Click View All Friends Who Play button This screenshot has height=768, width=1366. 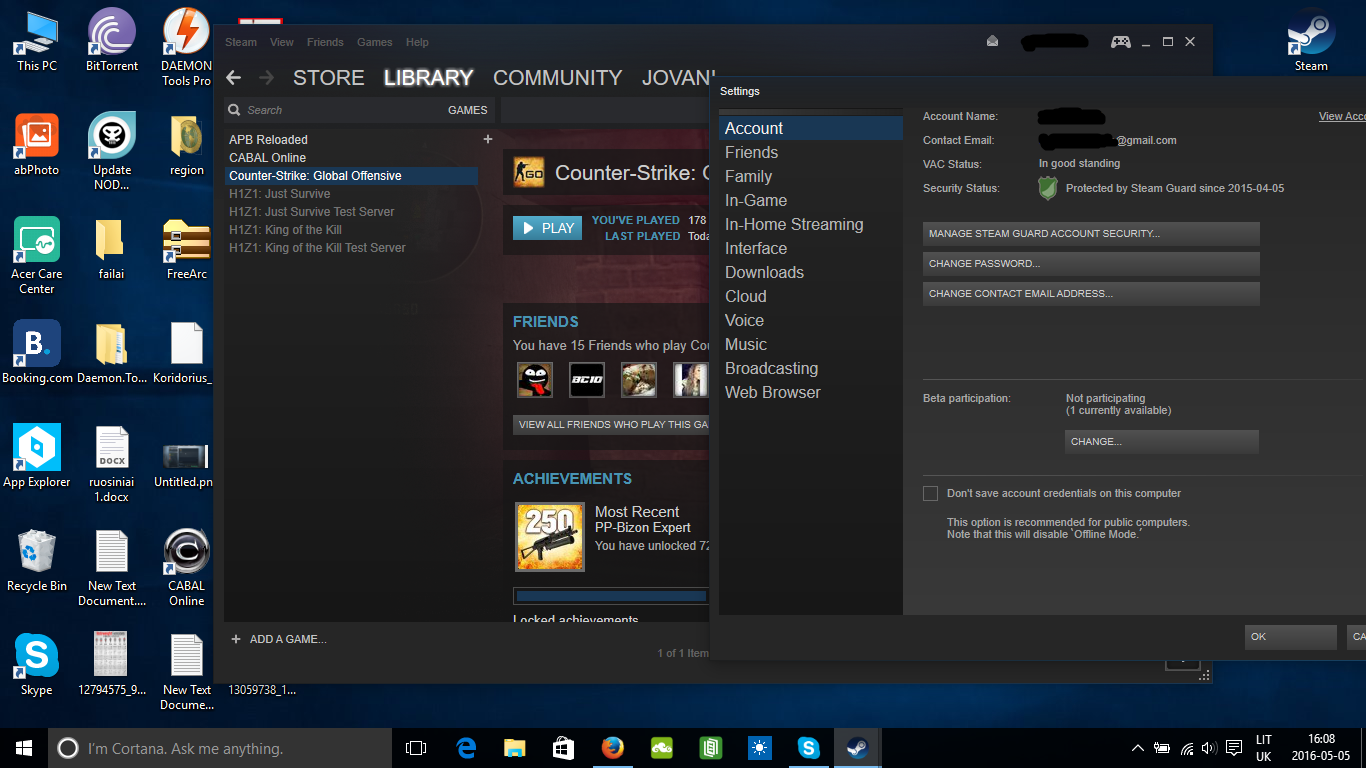tap(611, 425)
